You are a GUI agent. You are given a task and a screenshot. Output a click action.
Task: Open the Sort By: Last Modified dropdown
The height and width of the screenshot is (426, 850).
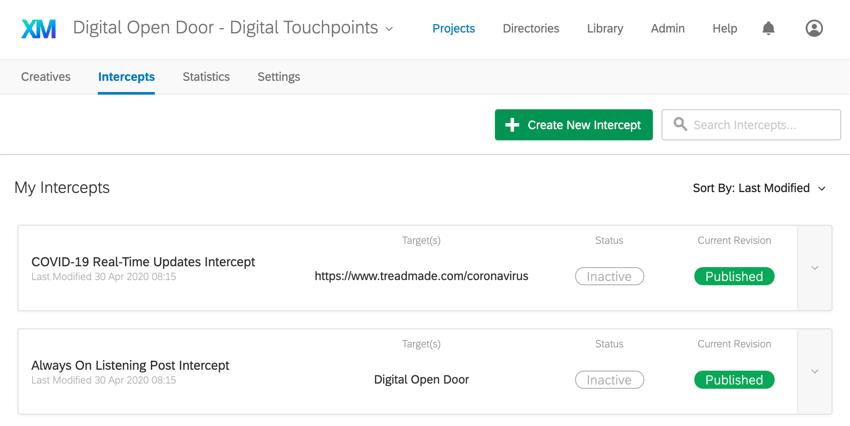click(x=759, y=188)
